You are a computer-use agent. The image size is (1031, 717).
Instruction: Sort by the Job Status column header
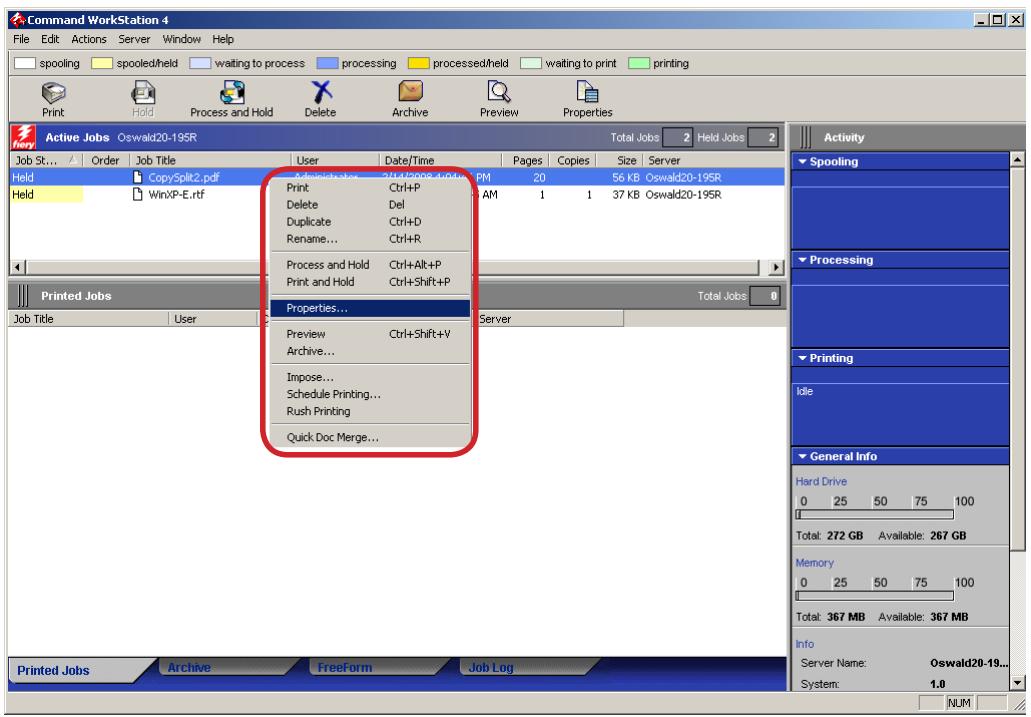coord(46,160)
